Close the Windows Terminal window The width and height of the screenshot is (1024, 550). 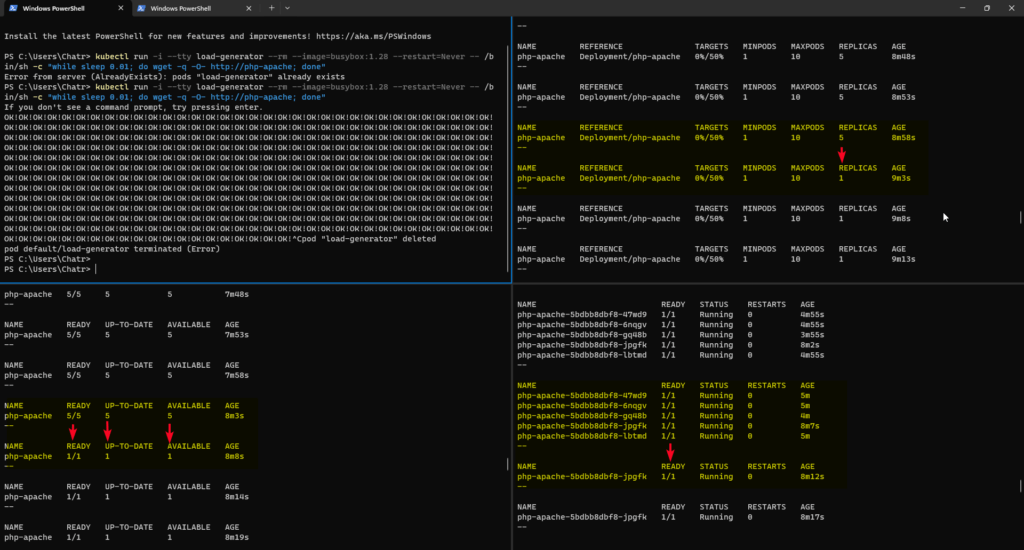coord(1012,8)
